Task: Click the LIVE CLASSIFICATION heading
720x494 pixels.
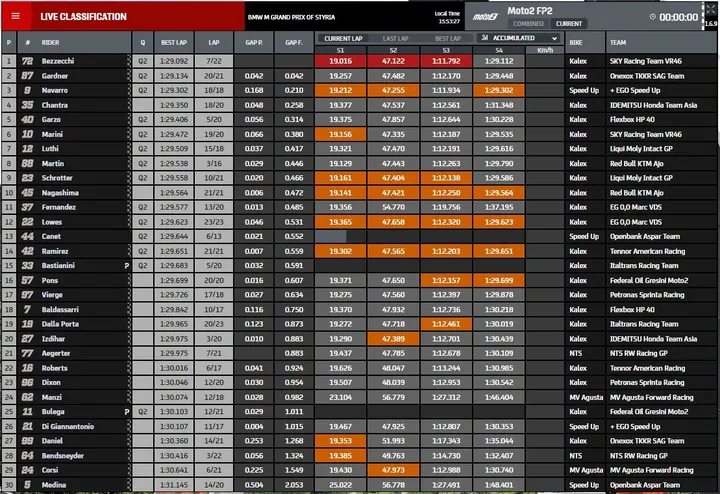Action: click(84, 17)
